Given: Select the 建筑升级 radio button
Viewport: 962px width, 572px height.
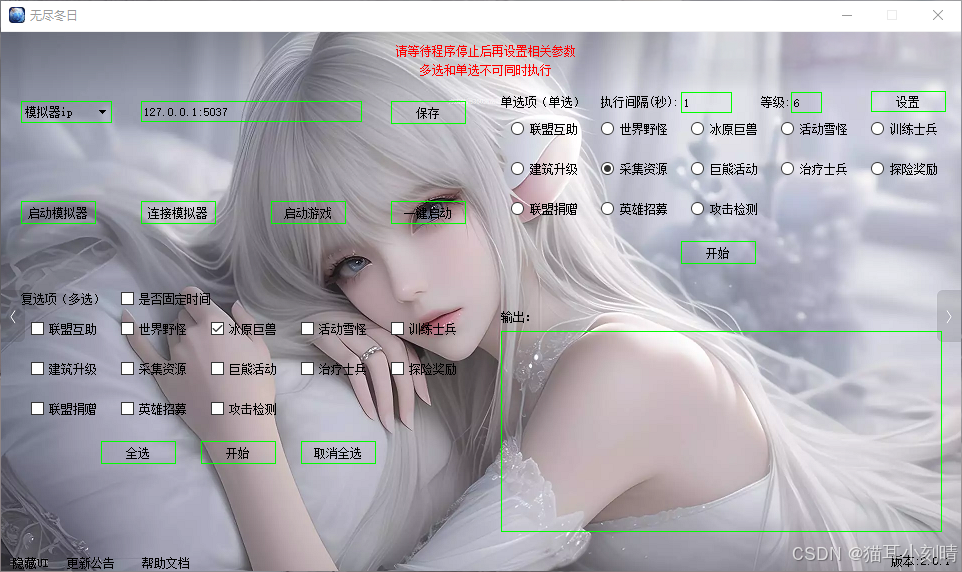Looking at the screenshot, I should click(518, 169).
